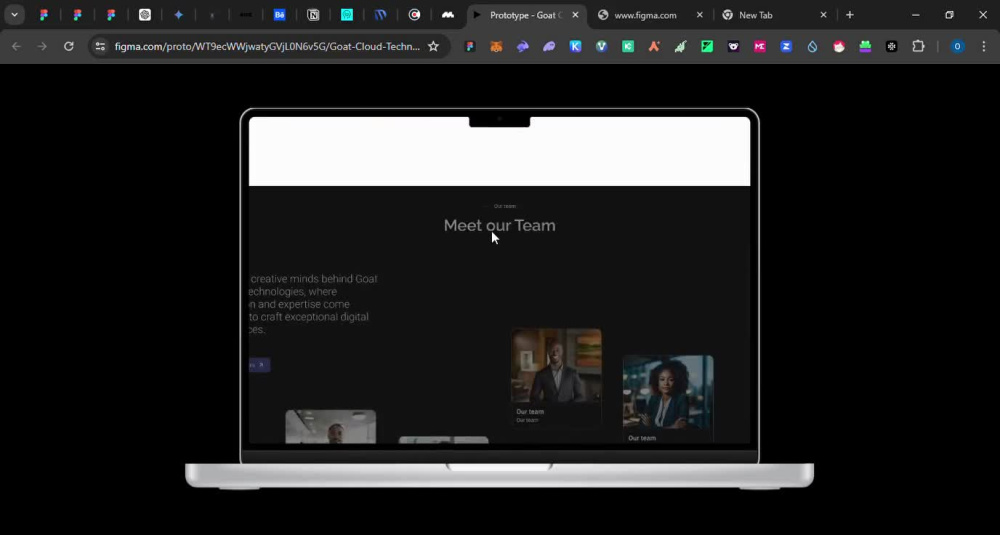
Task: Select the bottom-left bearded man team photo
Action: point(330,427)
